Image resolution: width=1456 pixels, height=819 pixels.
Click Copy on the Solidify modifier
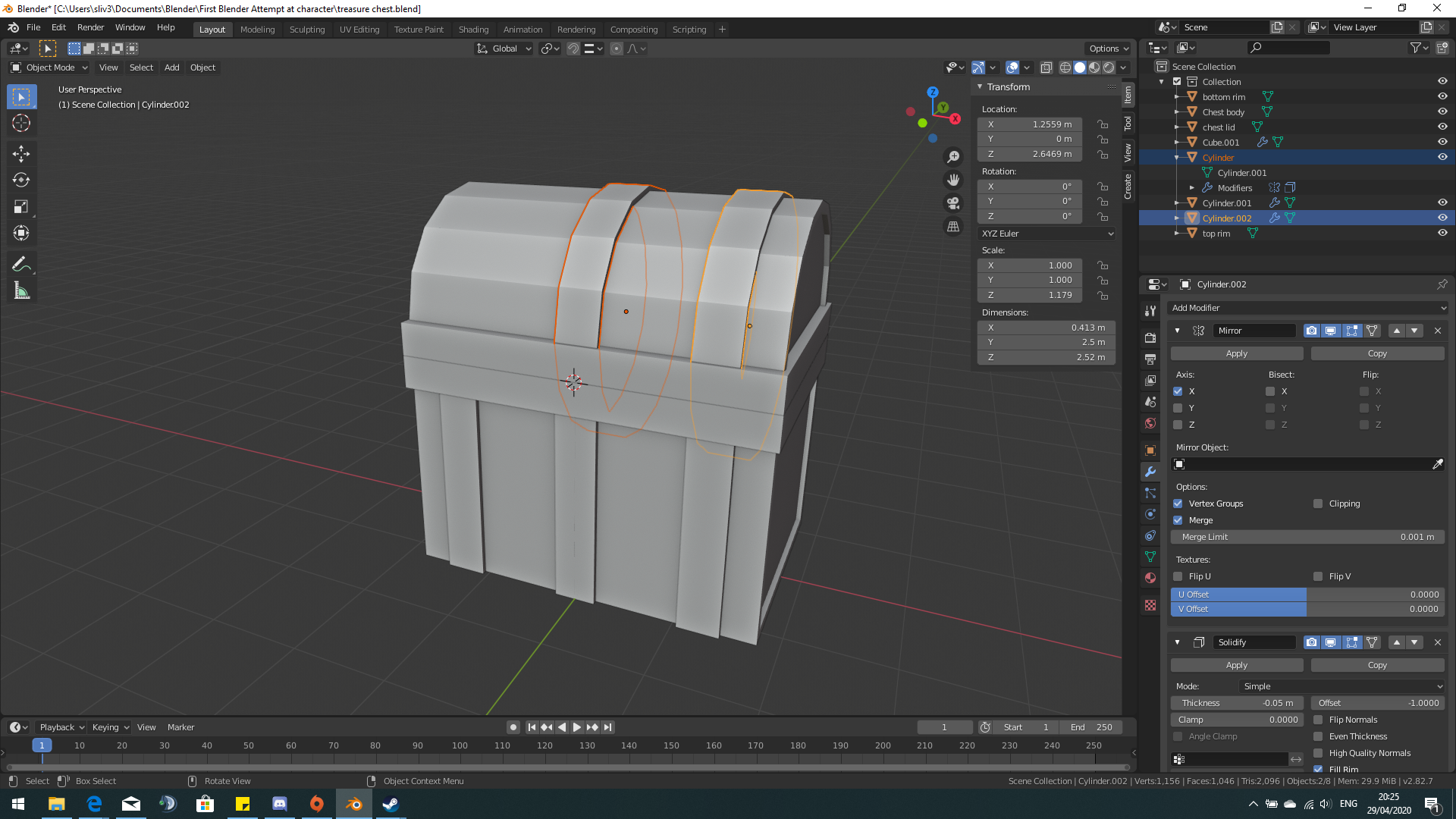point(1377,665)
